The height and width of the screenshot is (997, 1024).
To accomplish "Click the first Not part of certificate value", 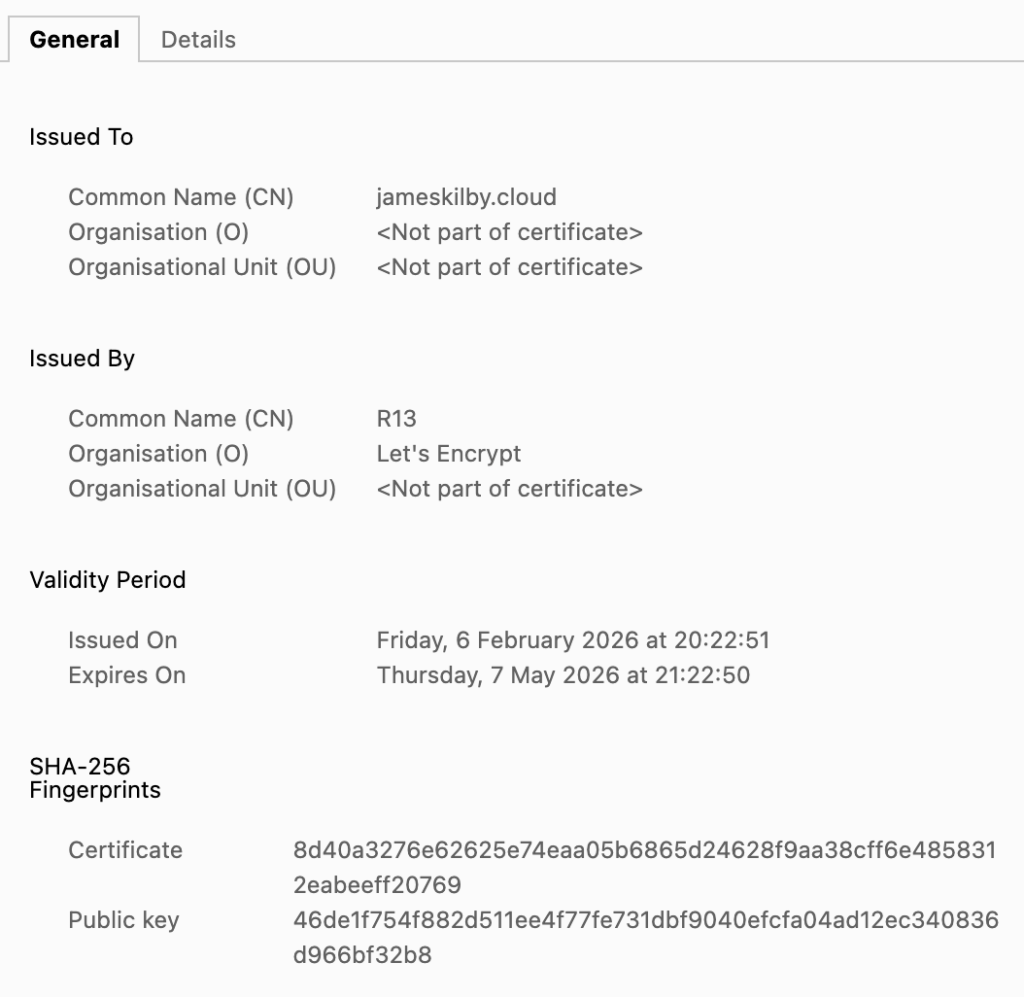I will pyautogui.click(x=510, y=232).
